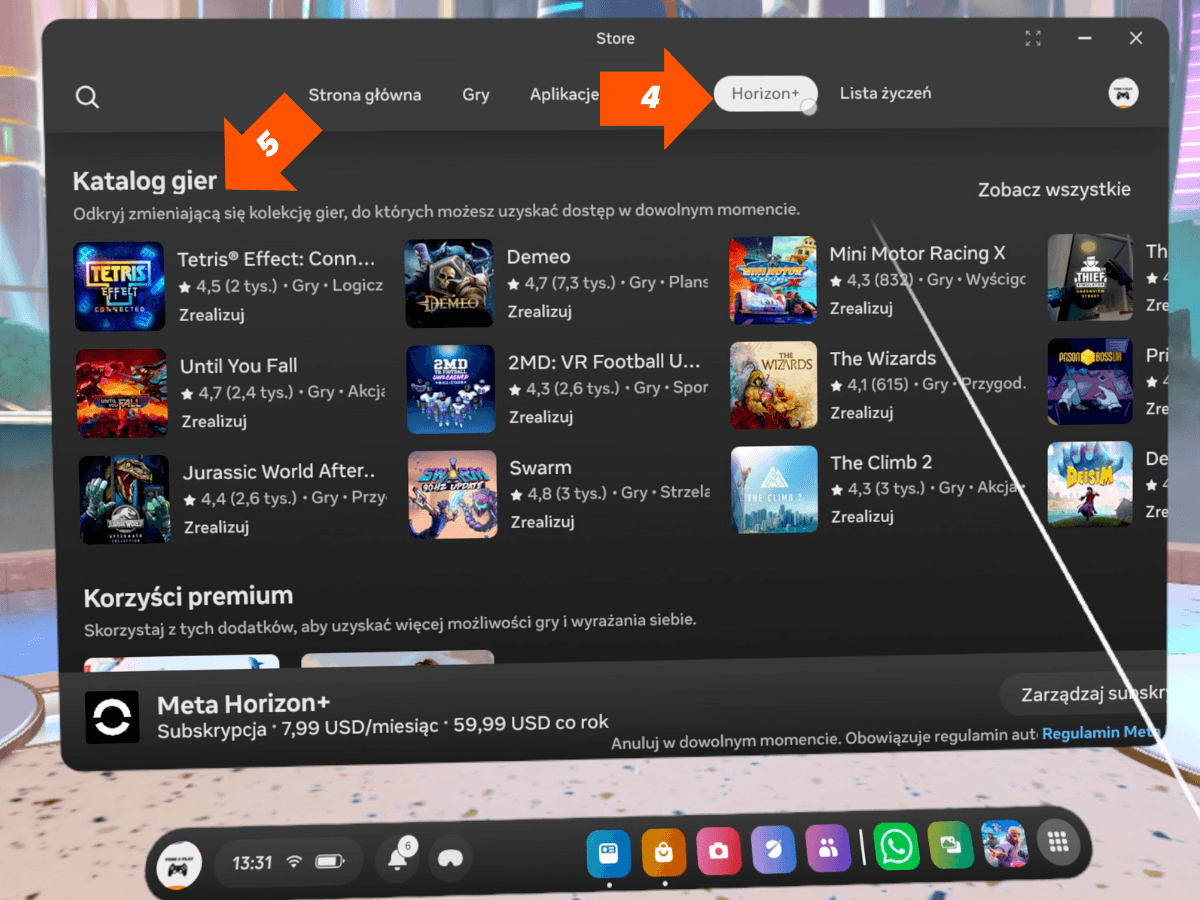Click Zobacz wszystkie link
The height and width of the screenshot is (900, 1200).
pyautogui.click(x=1054, y=190)
